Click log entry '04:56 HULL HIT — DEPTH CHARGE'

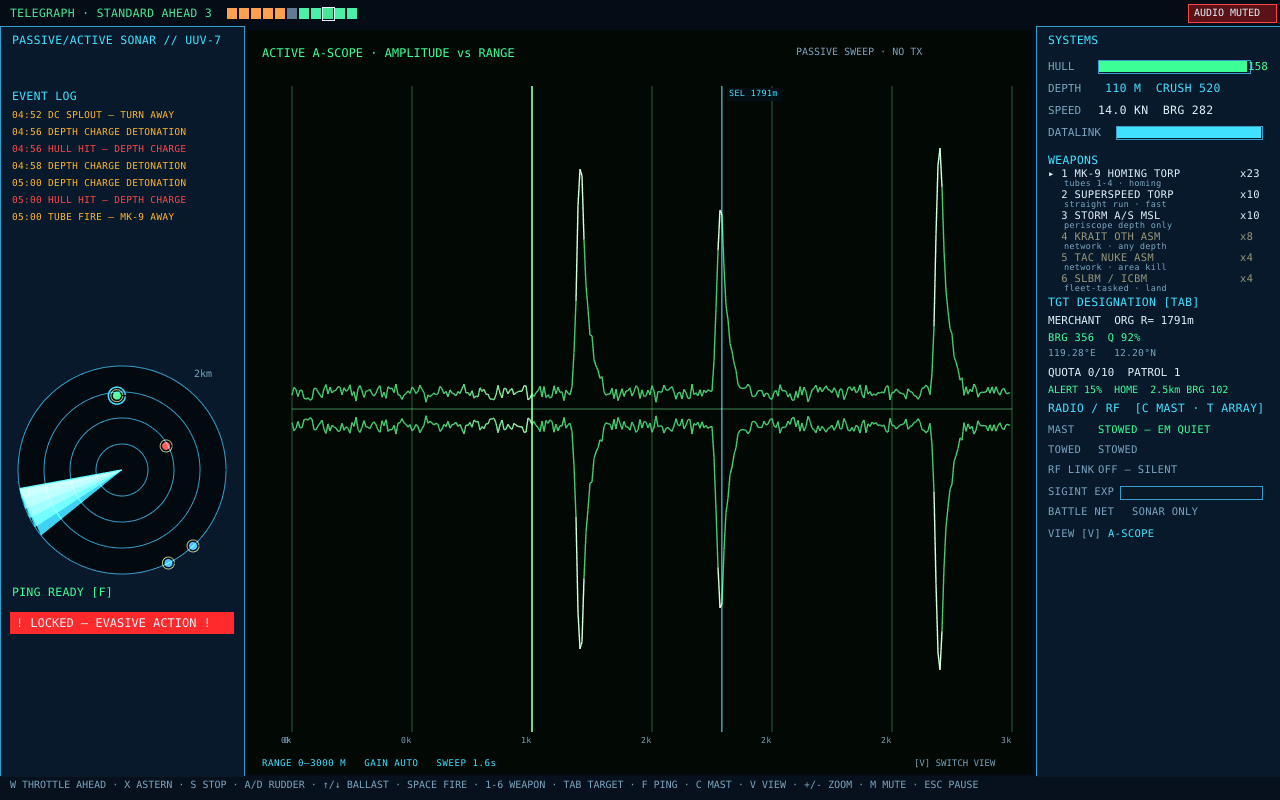(x=99, y=149)
